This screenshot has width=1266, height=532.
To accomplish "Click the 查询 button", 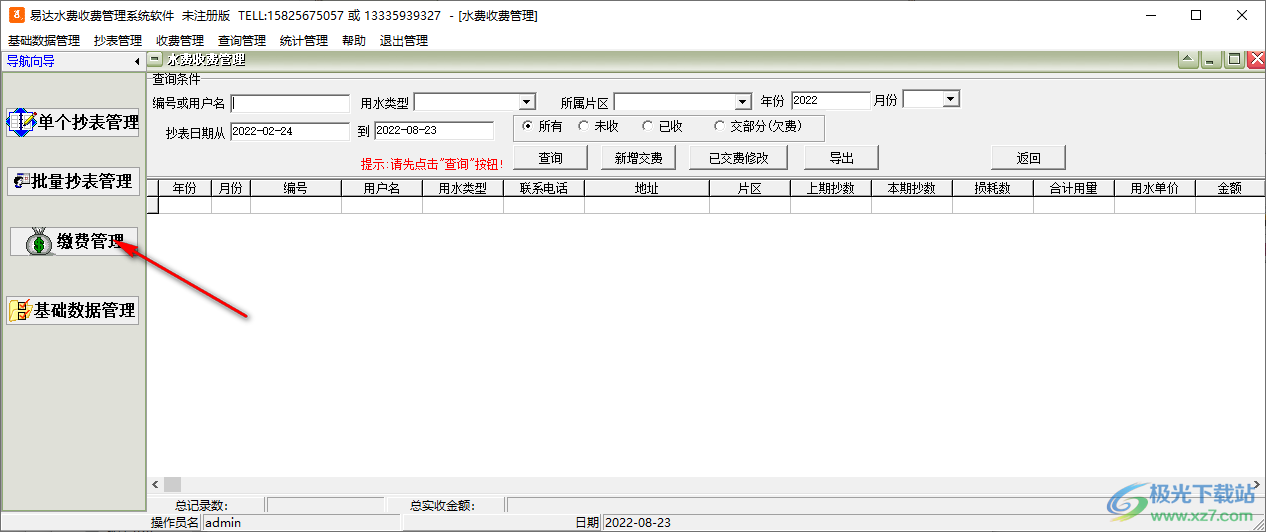I will (x=550, y=158).
